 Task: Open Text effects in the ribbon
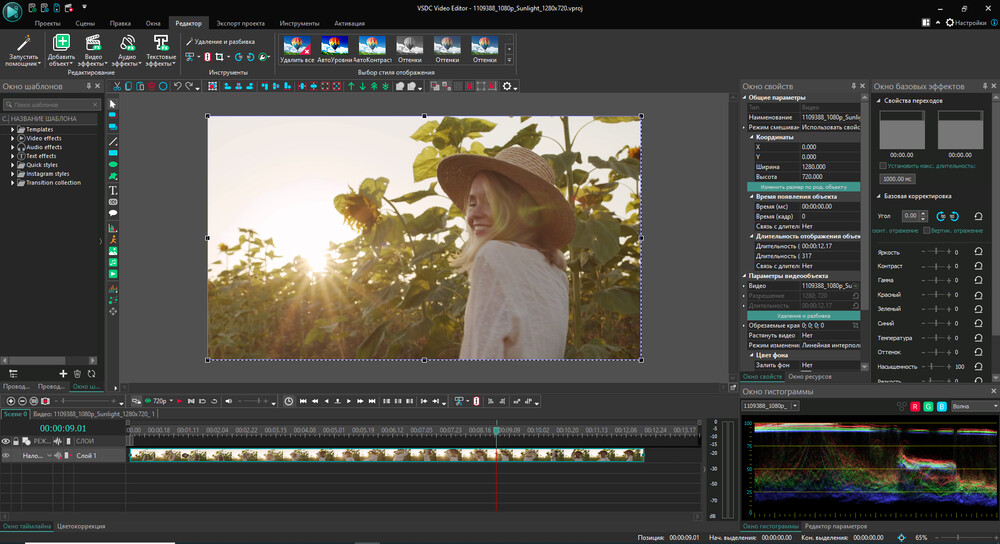click(x=161, y=50)
